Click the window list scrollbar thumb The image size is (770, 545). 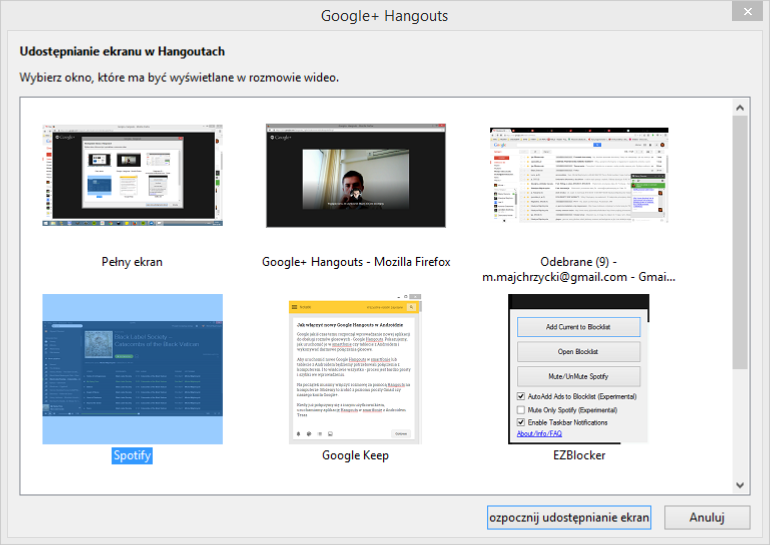point(740,243)
